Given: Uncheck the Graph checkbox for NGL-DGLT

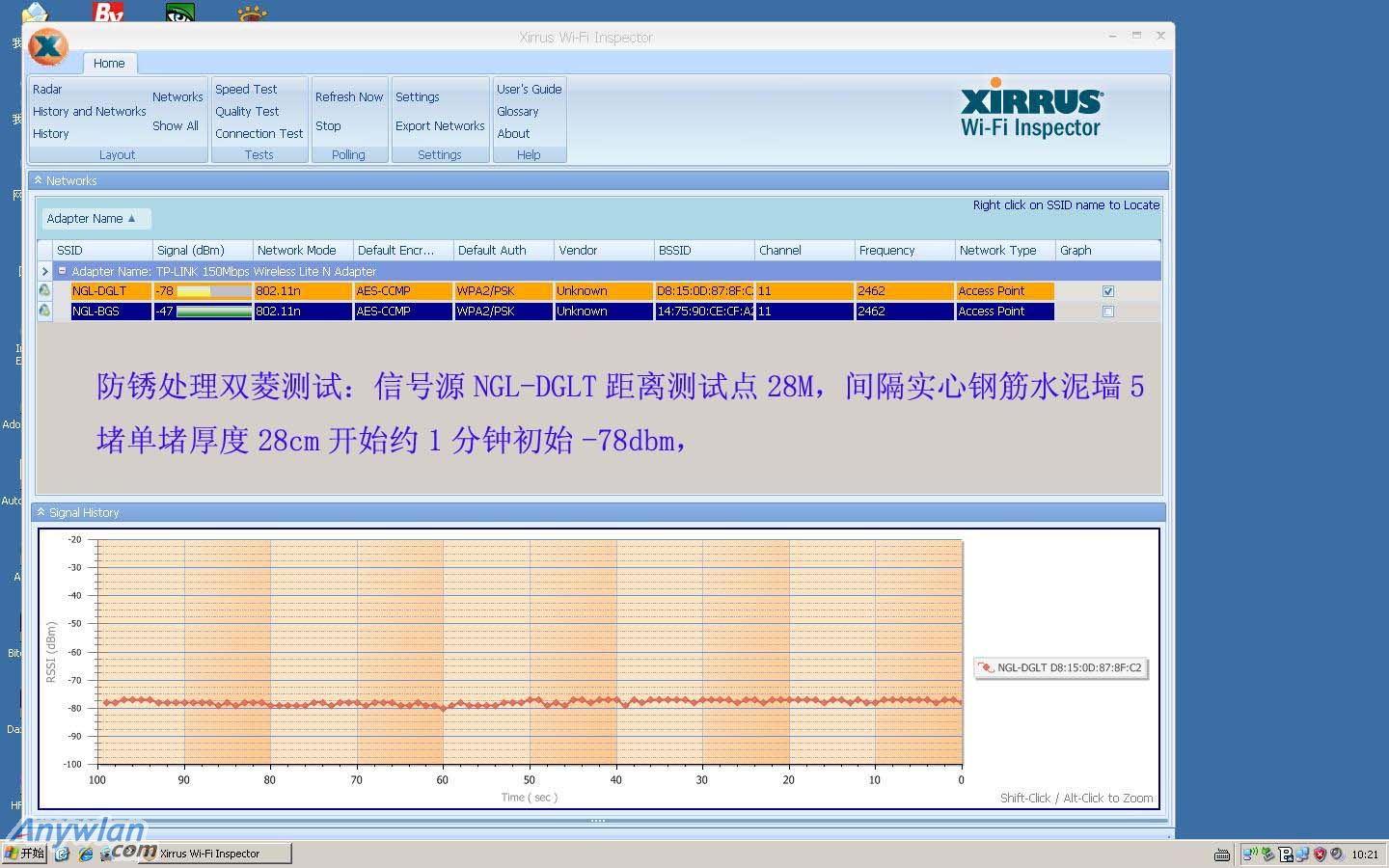Looking at the screenshot, I should 1108,290.
